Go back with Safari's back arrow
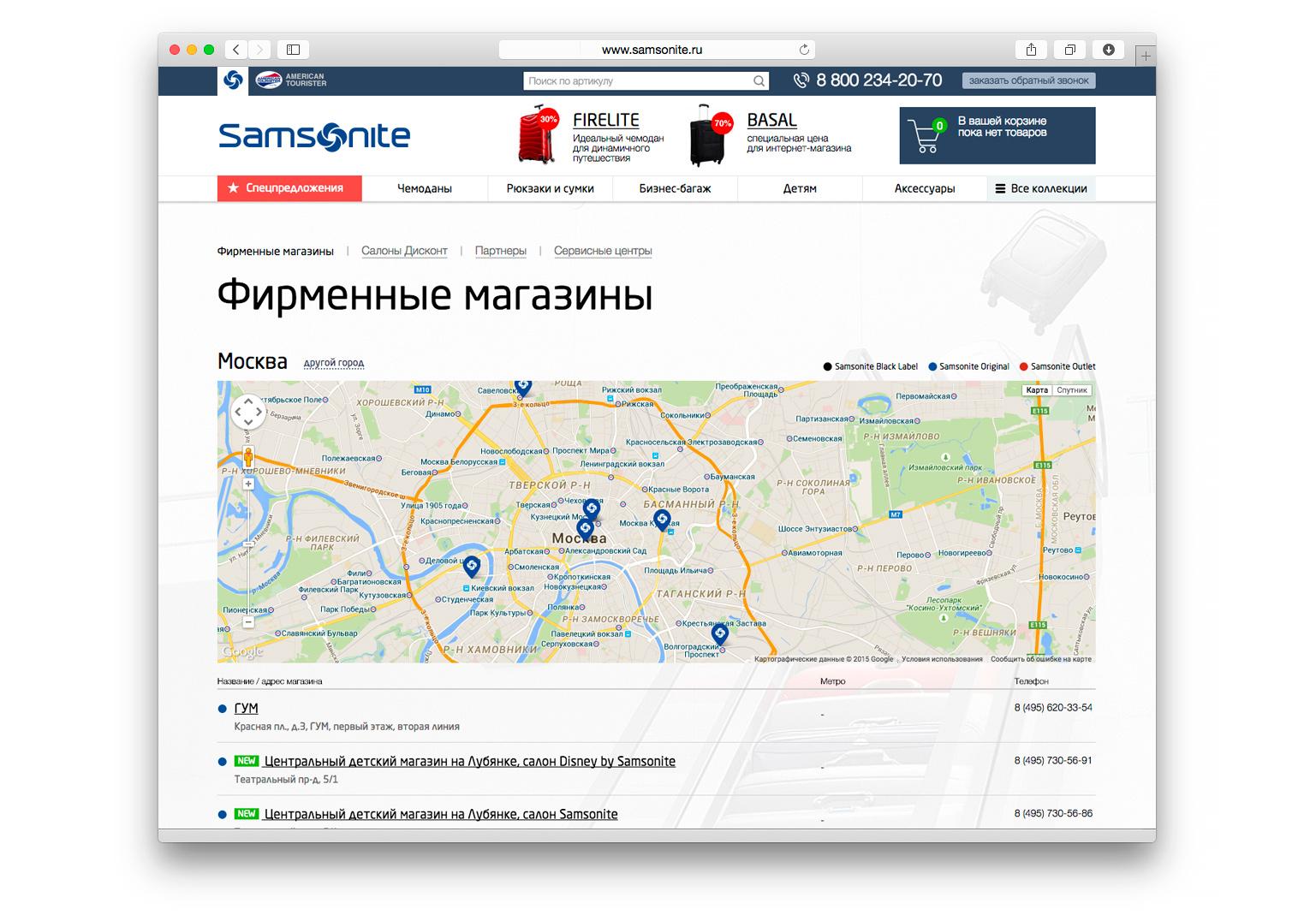 236,50
